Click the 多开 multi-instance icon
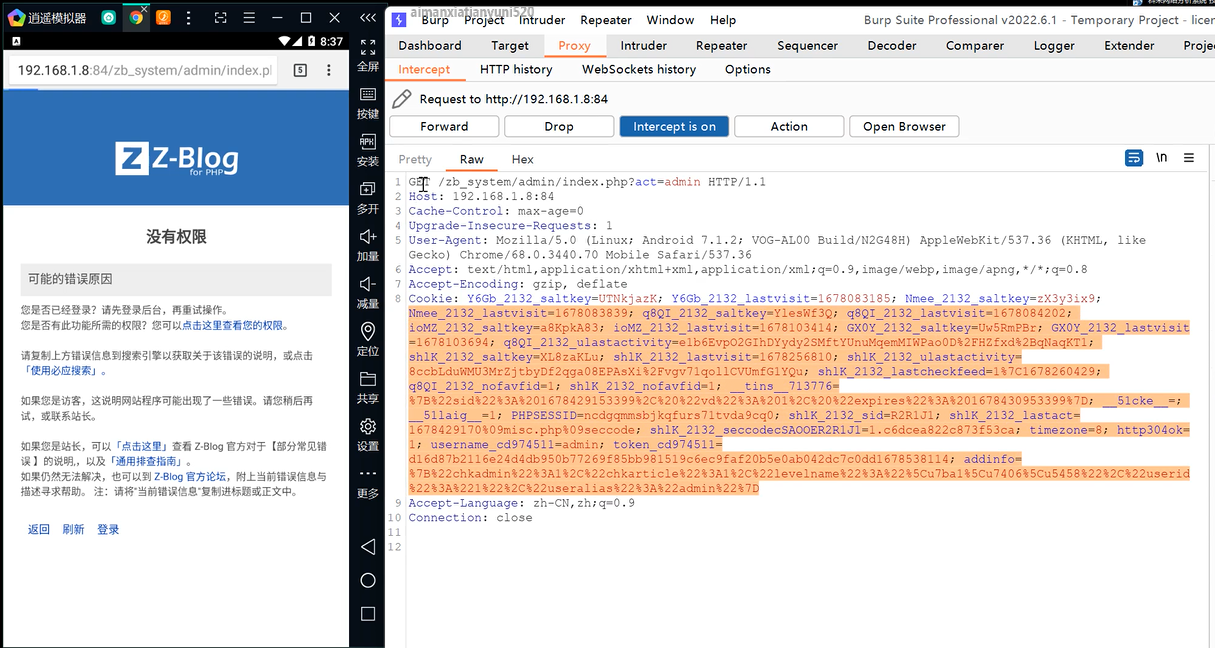 pyautogui.click(x=368, y=197)
